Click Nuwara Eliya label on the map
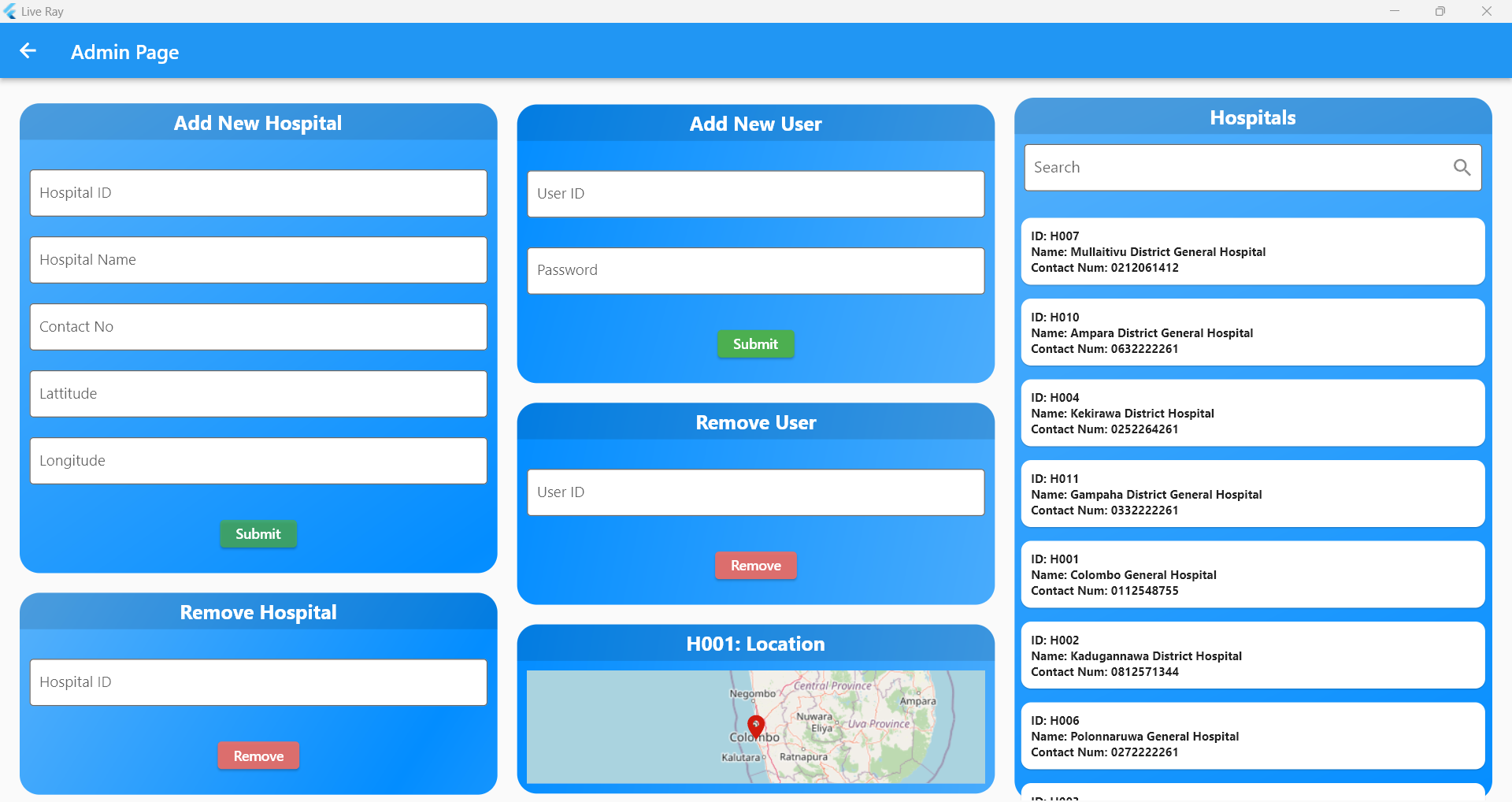 (816, 722)
